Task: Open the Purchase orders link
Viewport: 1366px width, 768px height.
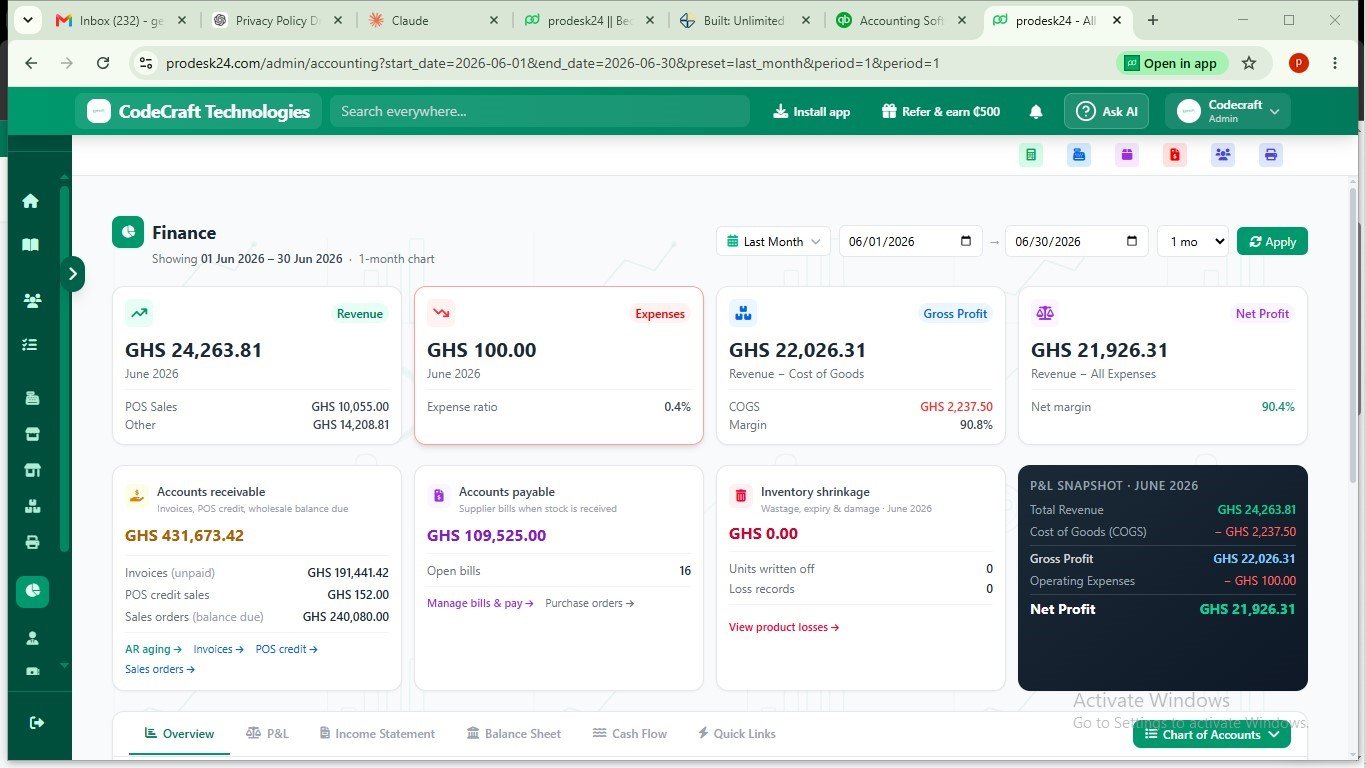Action: [x=589, y=603]
